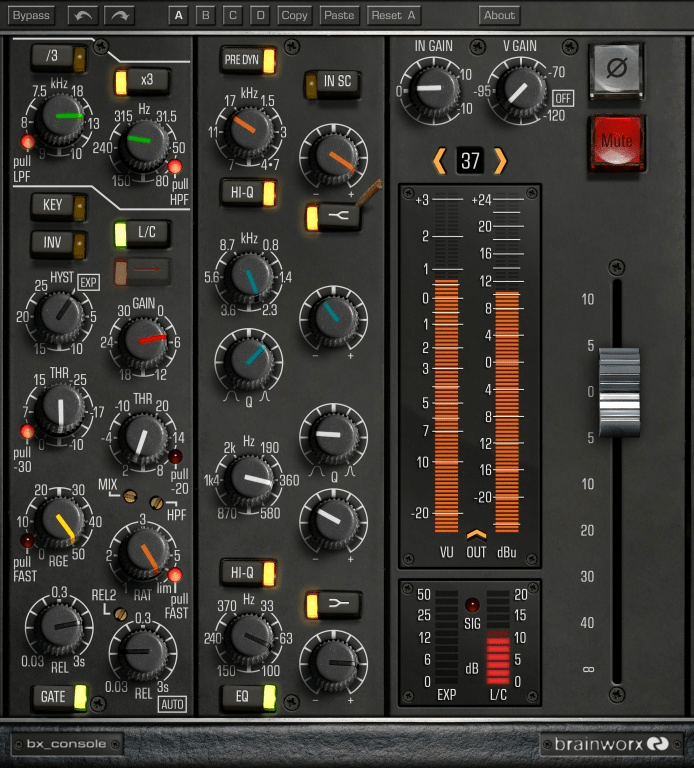
Task: Click the gate THR knob
Action: pyautogui.click(x=60, y=410)
